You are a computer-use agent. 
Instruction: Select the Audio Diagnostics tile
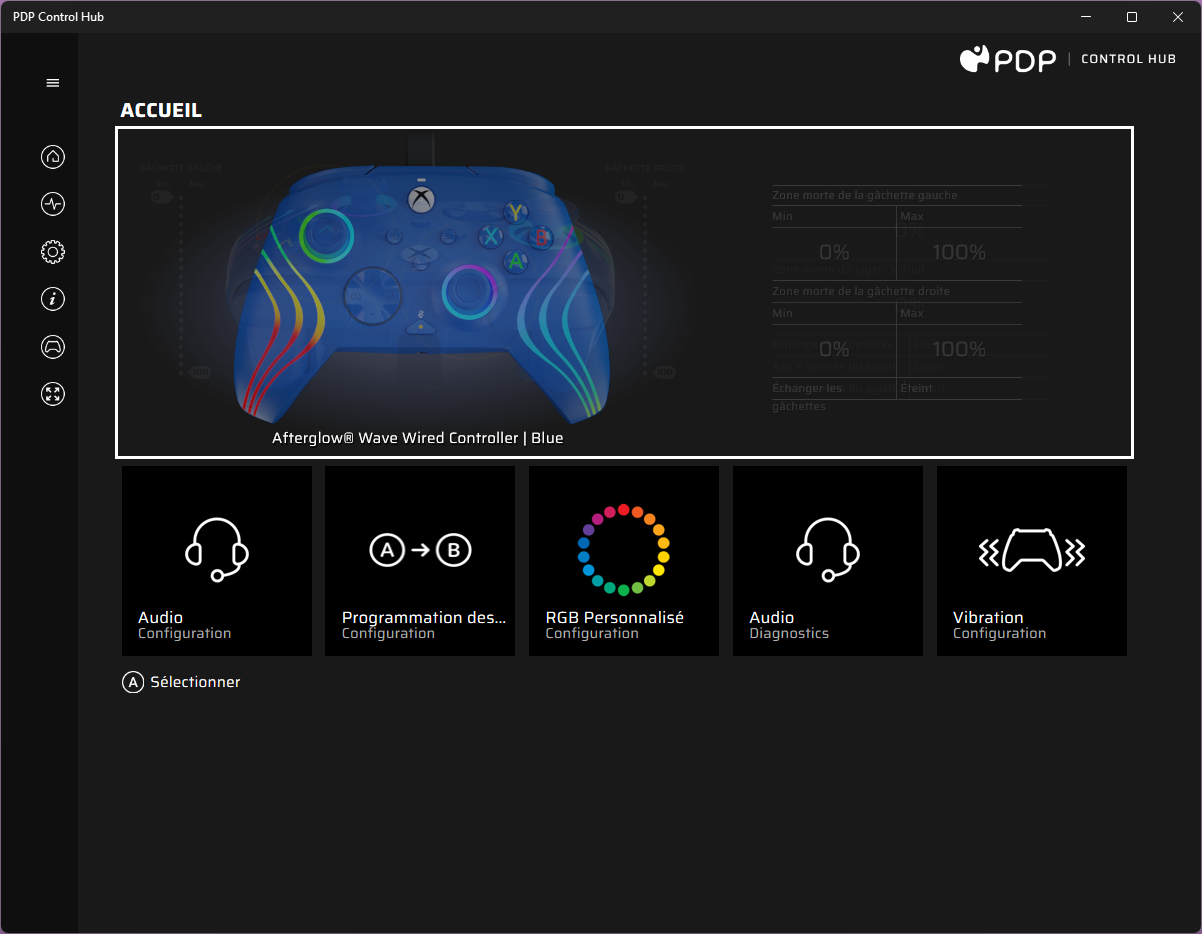click(x=827, y=560)
